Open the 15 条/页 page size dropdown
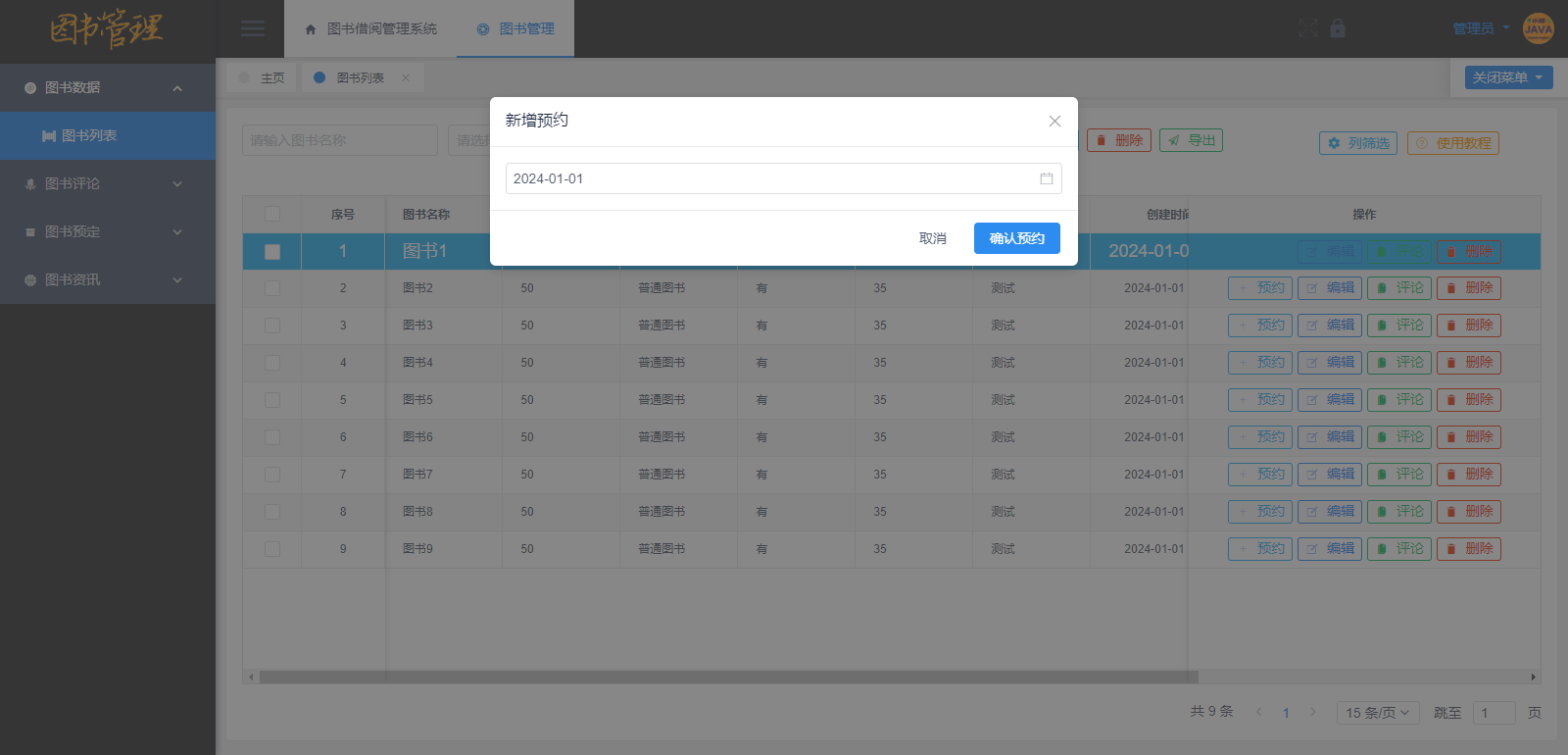The height and width of the screenshot is (755, 1568). (1377, 713)
